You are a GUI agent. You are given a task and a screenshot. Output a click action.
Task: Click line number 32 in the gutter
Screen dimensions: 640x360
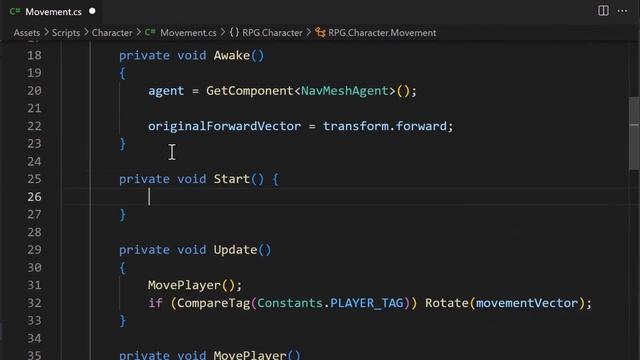point(34,303)
